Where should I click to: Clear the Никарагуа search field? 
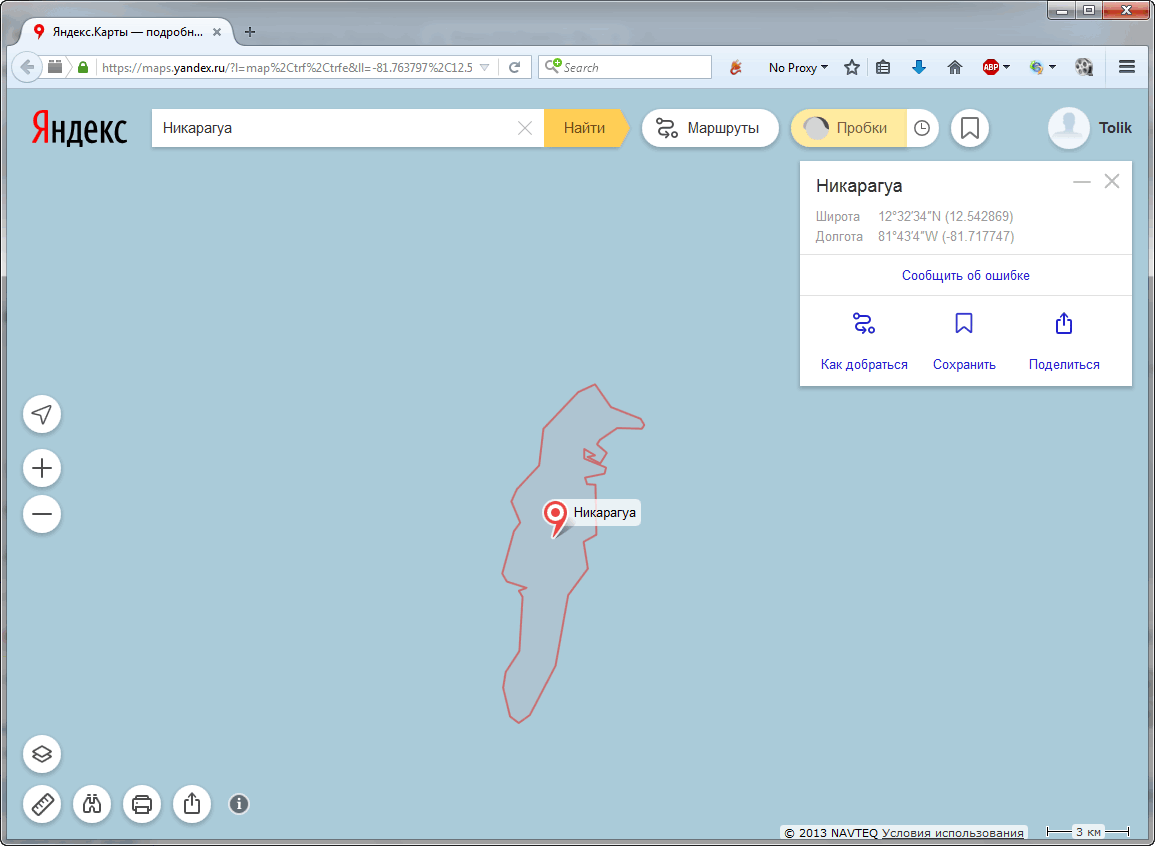coord(524,128)
